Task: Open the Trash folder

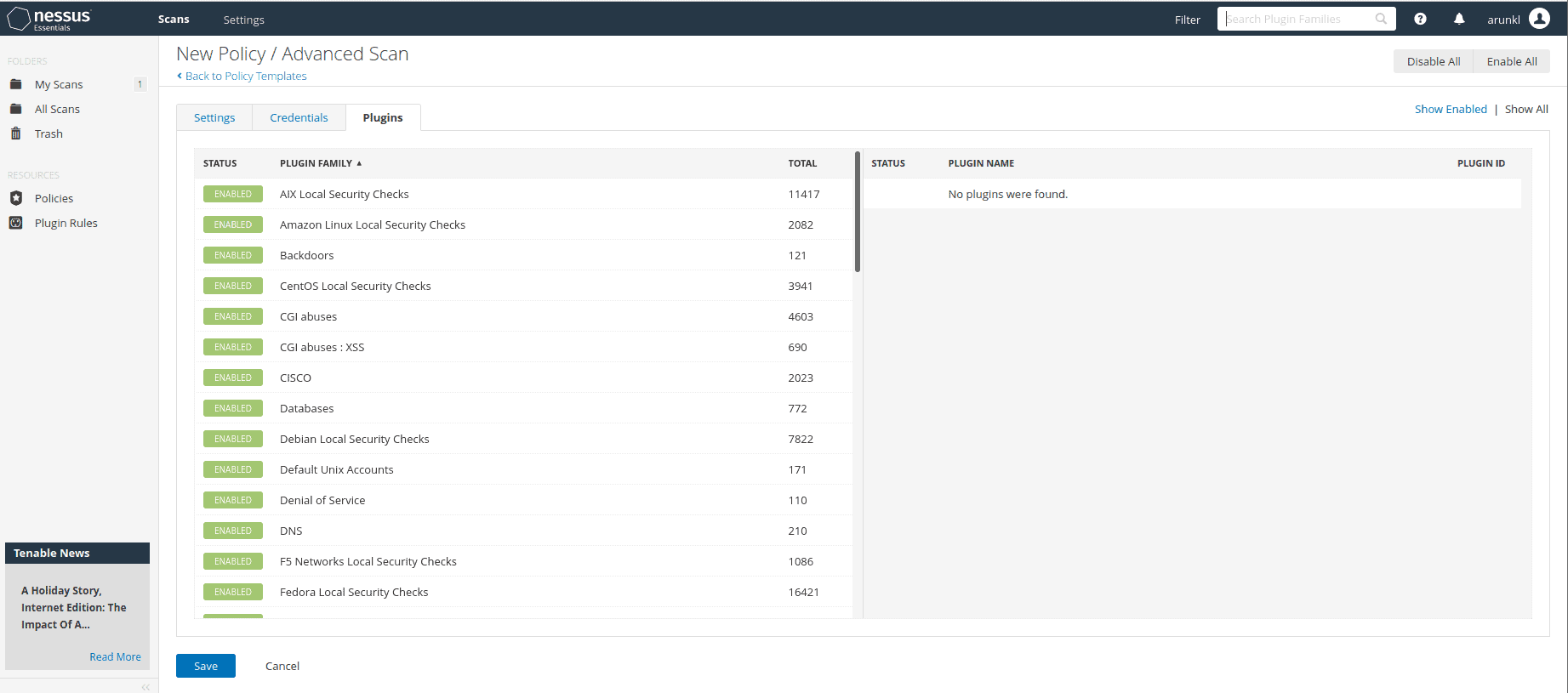Action: (x=48, y=133)
